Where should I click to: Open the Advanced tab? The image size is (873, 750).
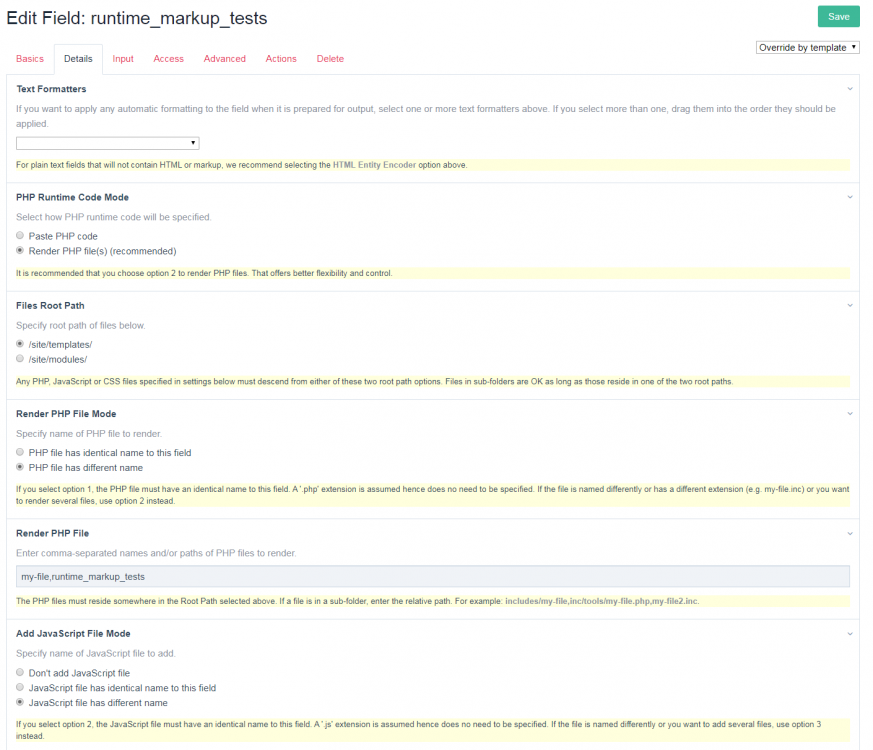tap(224, 59)
